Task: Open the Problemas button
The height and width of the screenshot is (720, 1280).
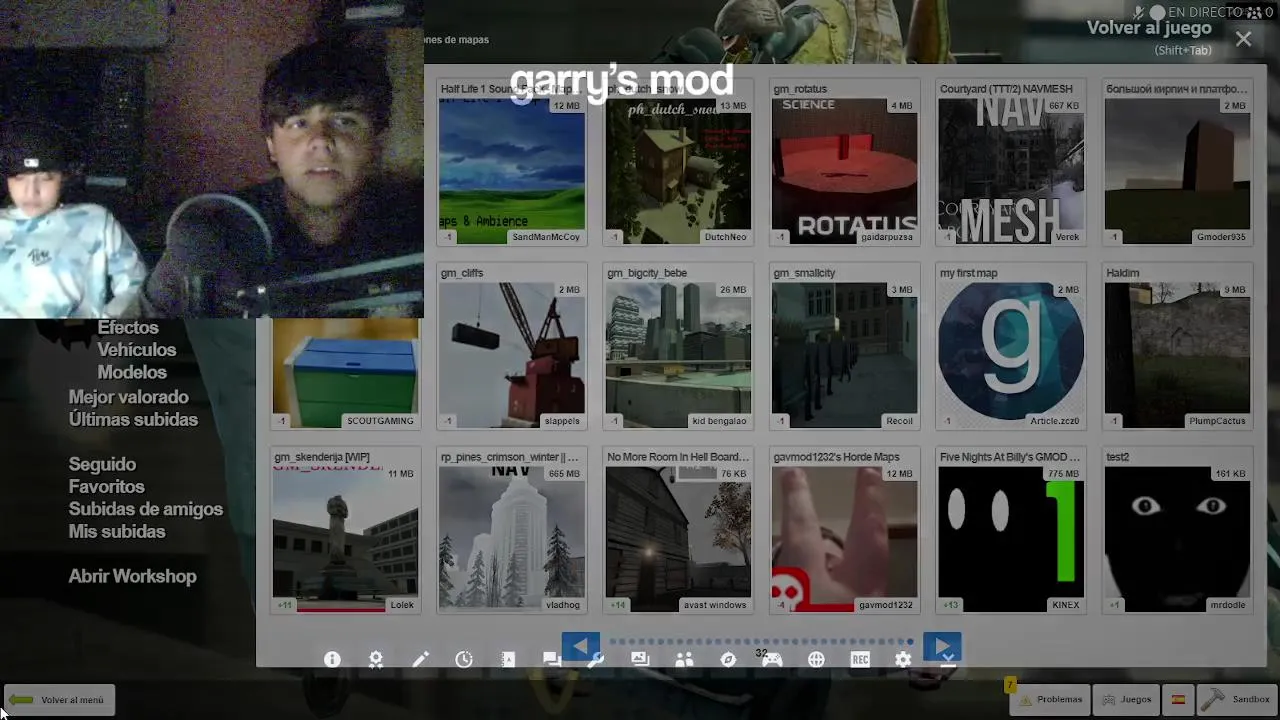Action: 1050,700
